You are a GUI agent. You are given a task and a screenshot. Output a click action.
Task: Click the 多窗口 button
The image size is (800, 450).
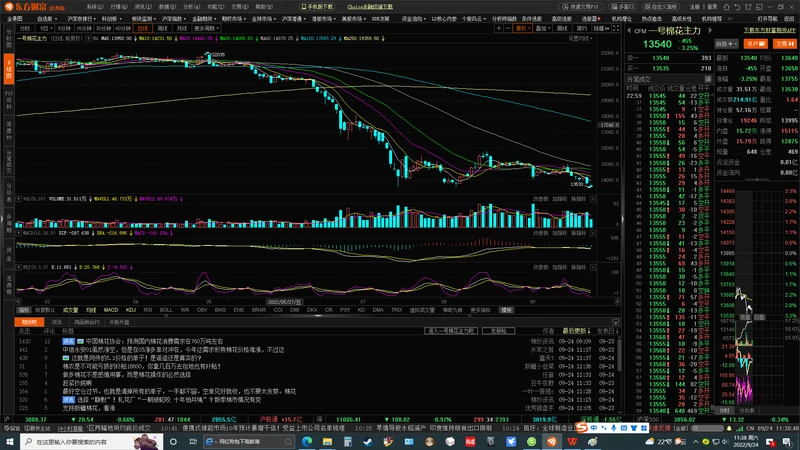(622, 7)
